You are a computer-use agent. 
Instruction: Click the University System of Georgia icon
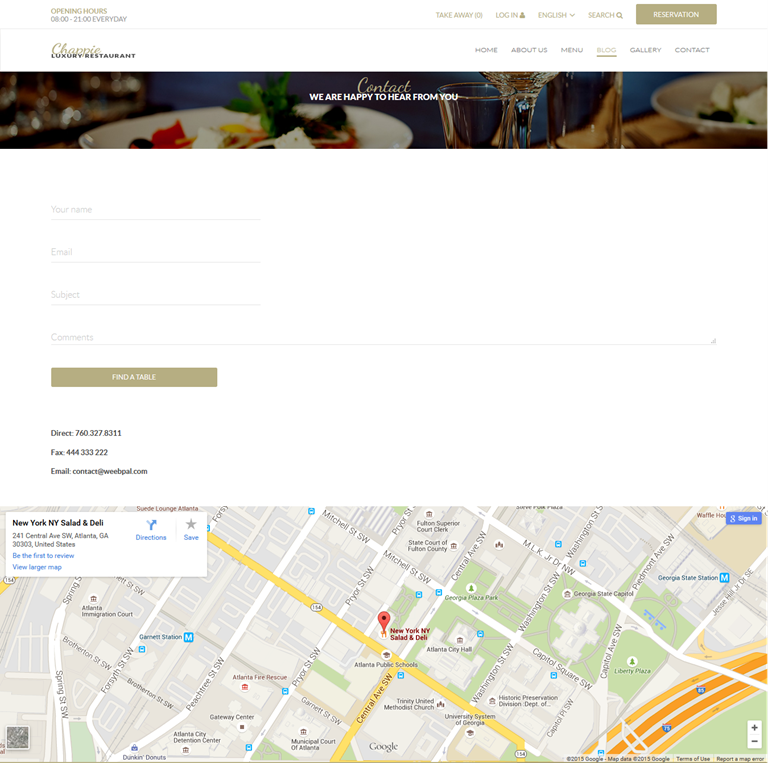(470, 733)
